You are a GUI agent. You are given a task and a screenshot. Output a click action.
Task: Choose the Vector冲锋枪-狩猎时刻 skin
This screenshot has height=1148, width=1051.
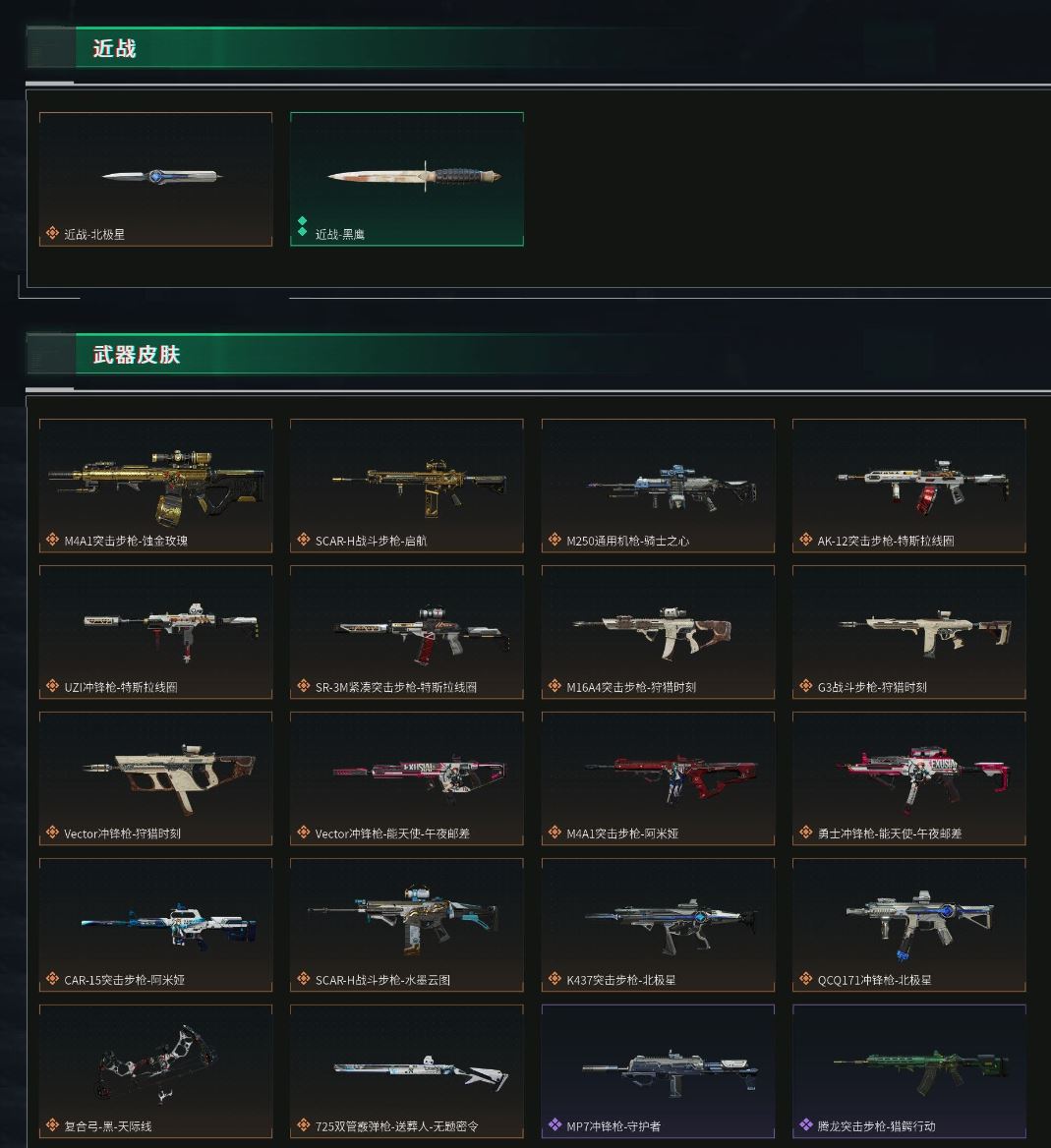[x=155, y=778]
